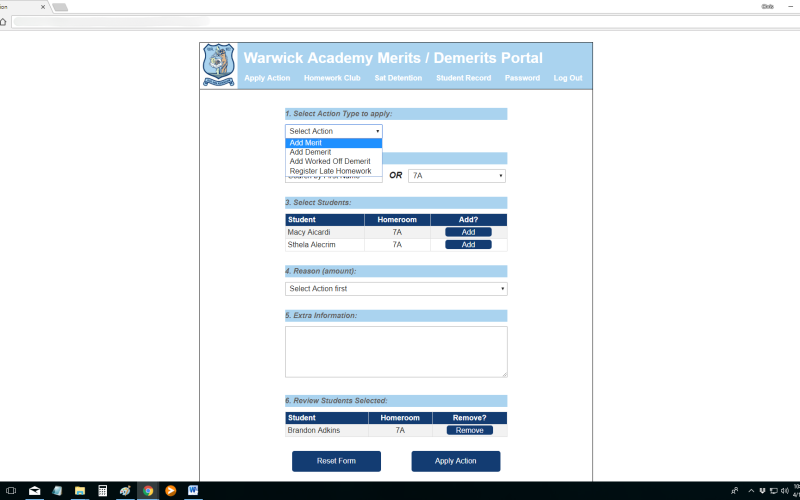This screenshot has height=500, width=800.
Task: Click the Warwick Academy crest logo
Action: point(219,65)
